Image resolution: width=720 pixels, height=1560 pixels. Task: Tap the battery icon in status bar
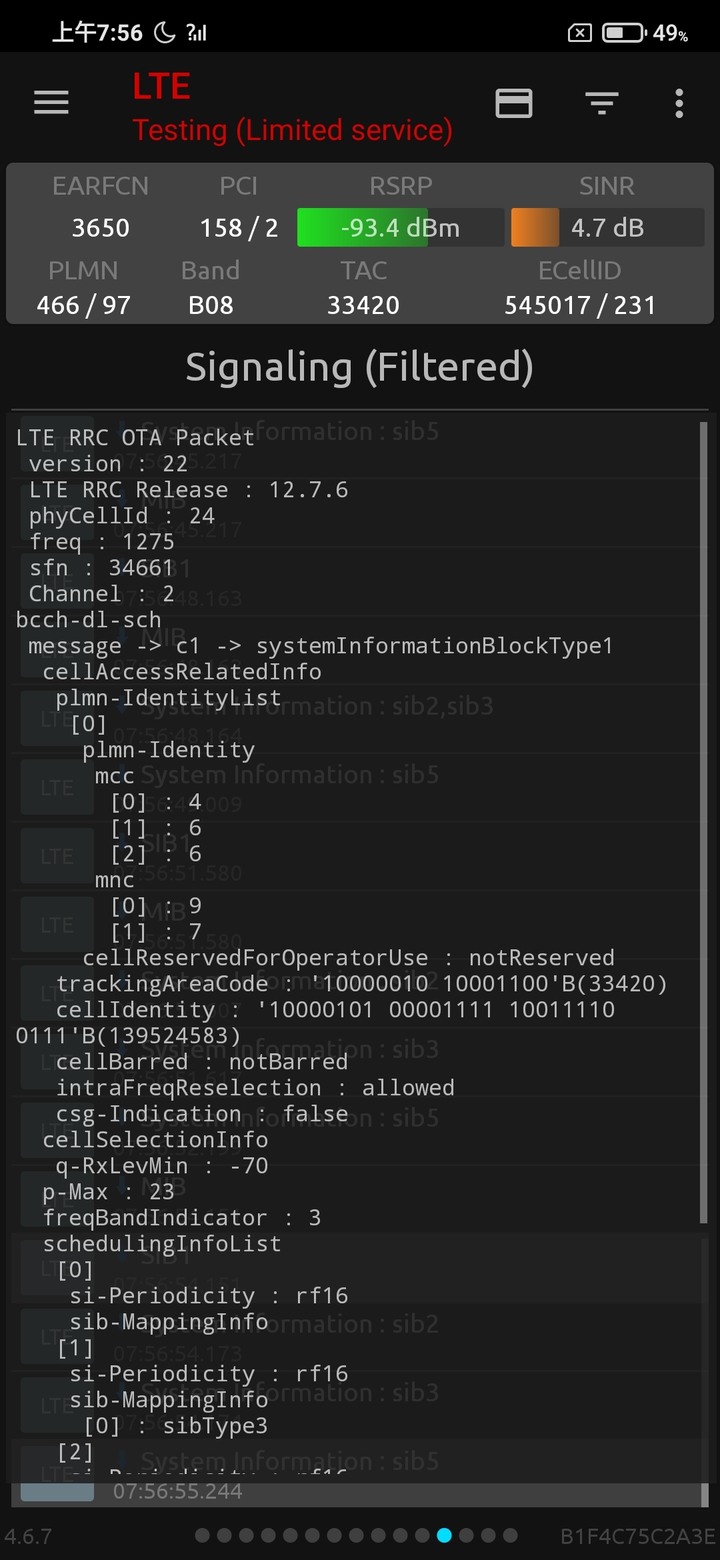point(624,34)
